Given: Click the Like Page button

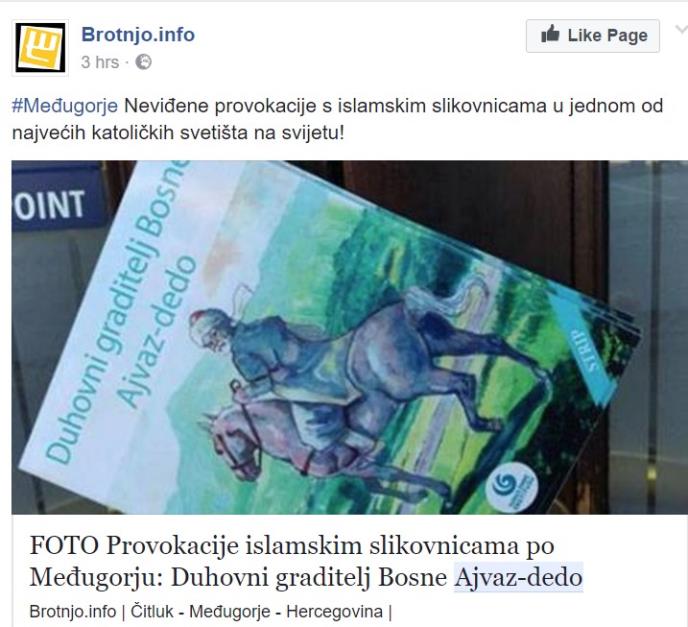Looking at the screenshot, I should 593,36.
